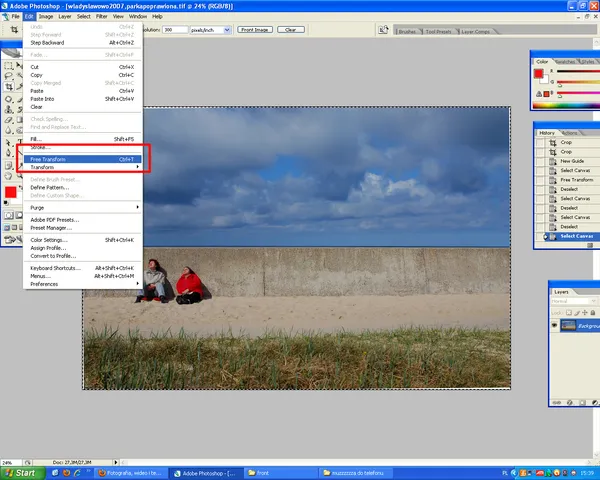
Task: Click the new snapshot icon in History panel
Action: 590,245
